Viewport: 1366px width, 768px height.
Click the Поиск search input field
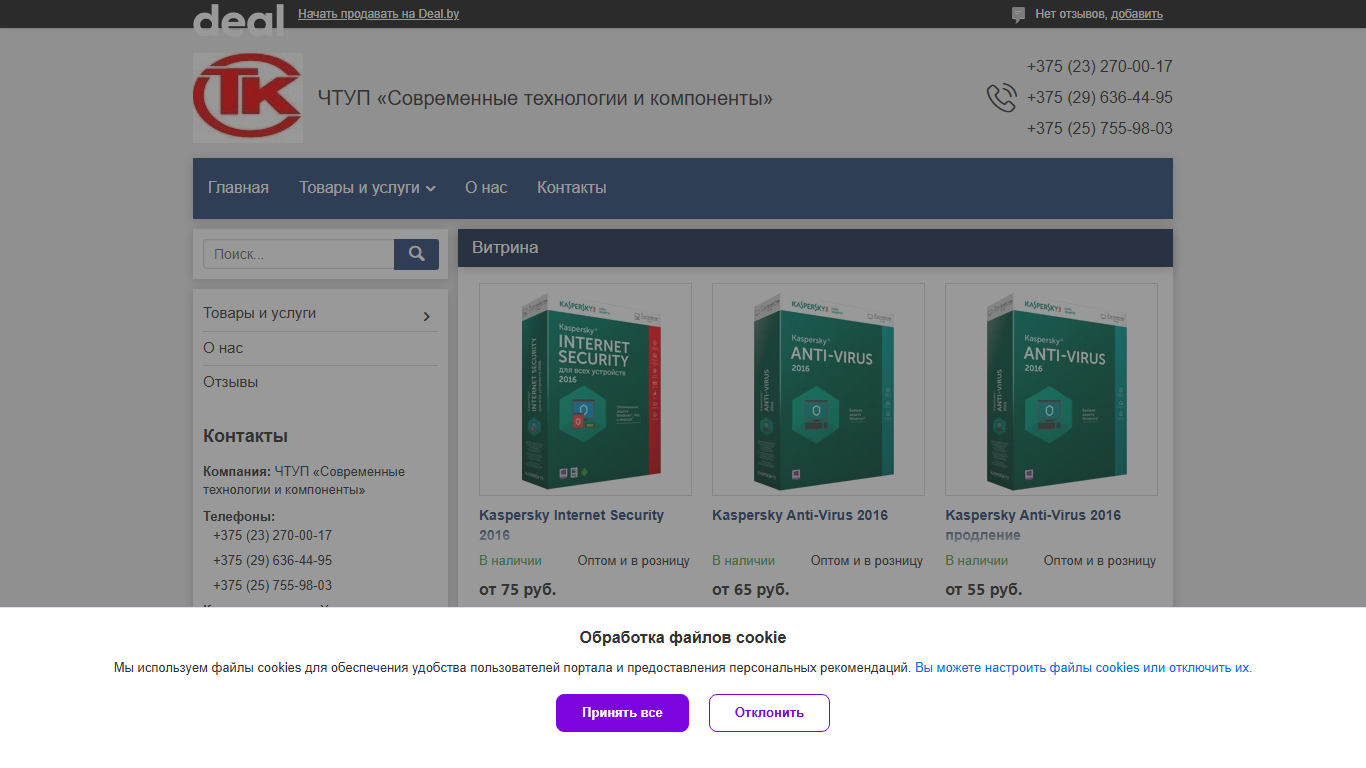[x=299, y=254]
